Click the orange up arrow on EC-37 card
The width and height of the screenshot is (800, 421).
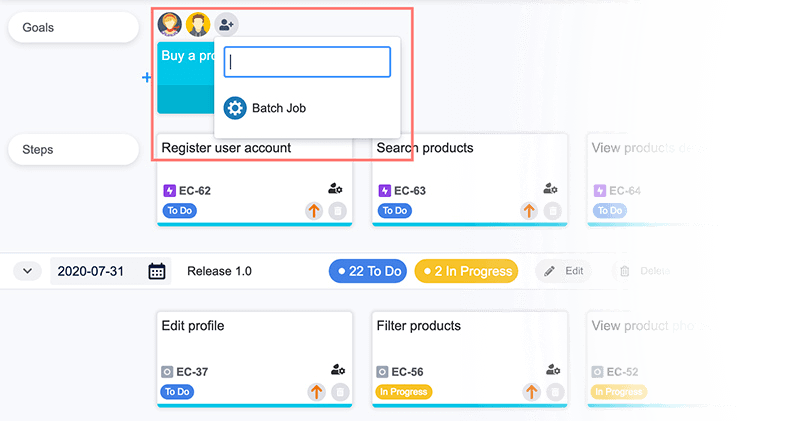[316, 391]
